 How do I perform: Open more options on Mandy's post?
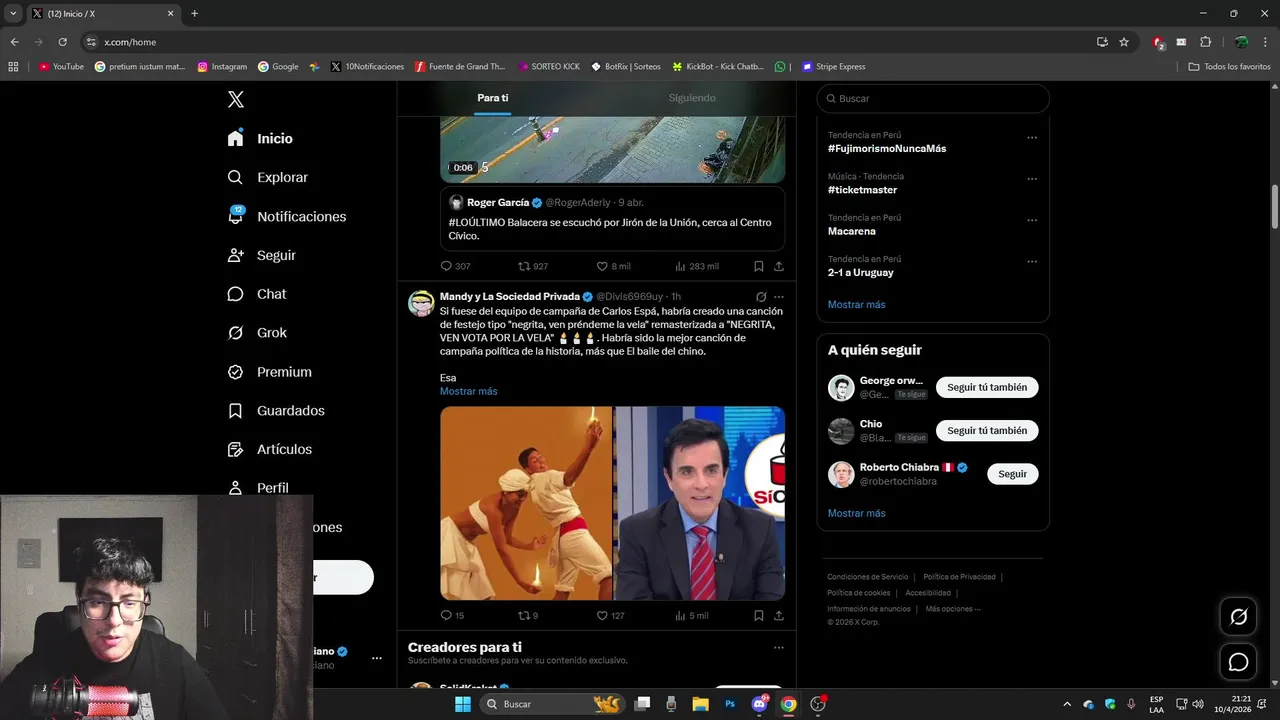(779, 297)
